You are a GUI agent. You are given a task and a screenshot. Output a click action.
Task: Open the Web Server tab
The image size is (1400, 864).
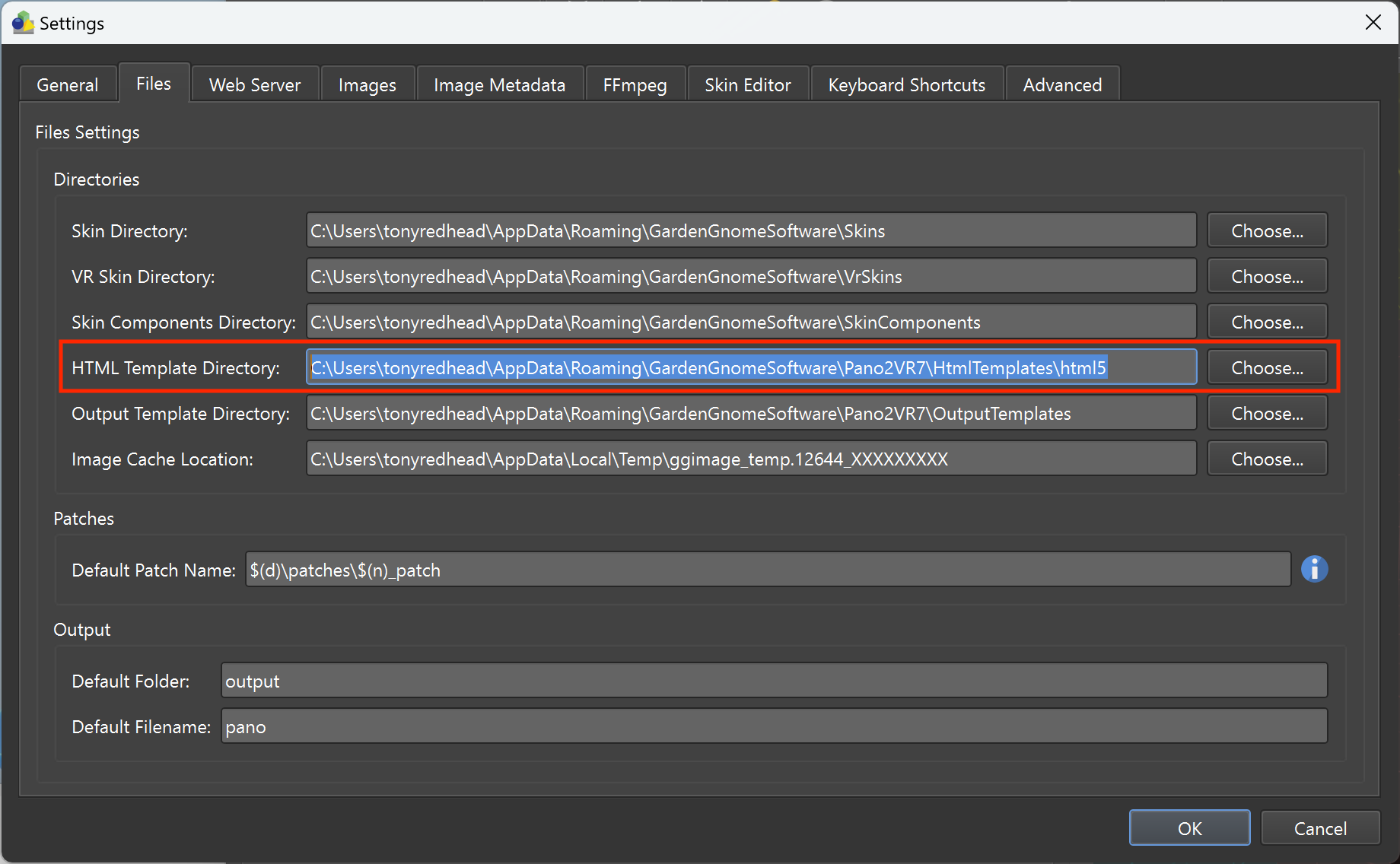(255, 84)
